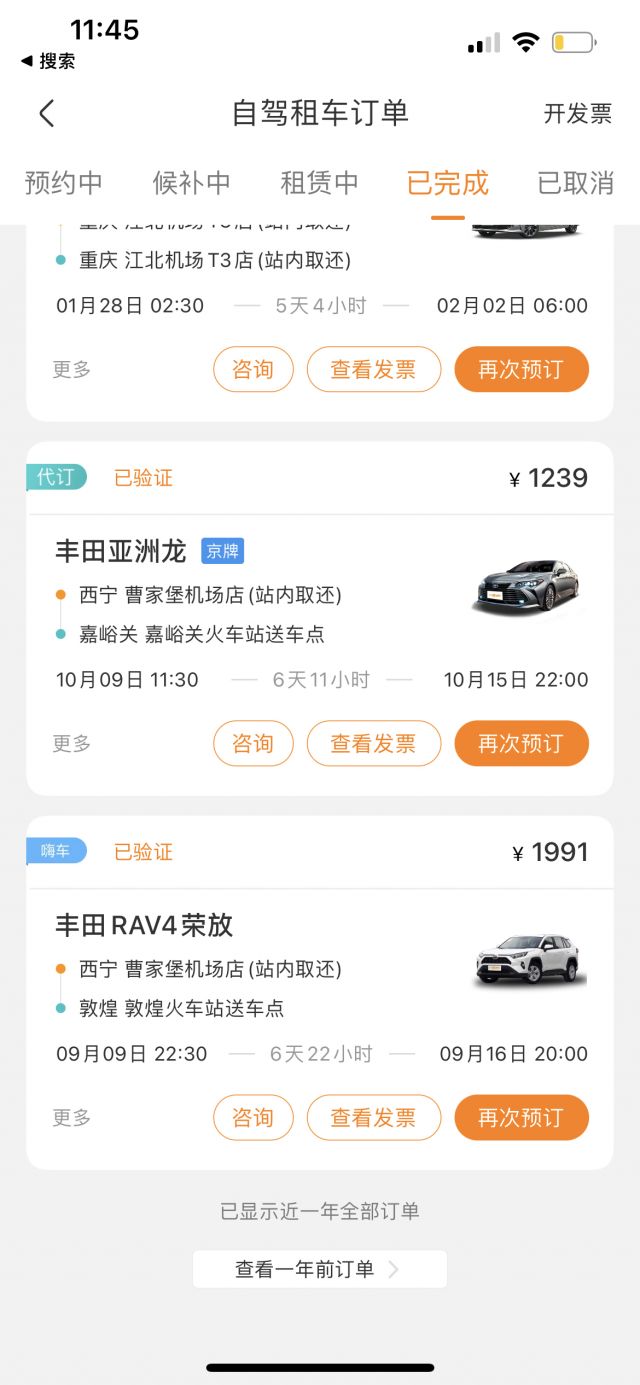
Task: Switch to the 预约中 tab
Action: pos(64,183)
